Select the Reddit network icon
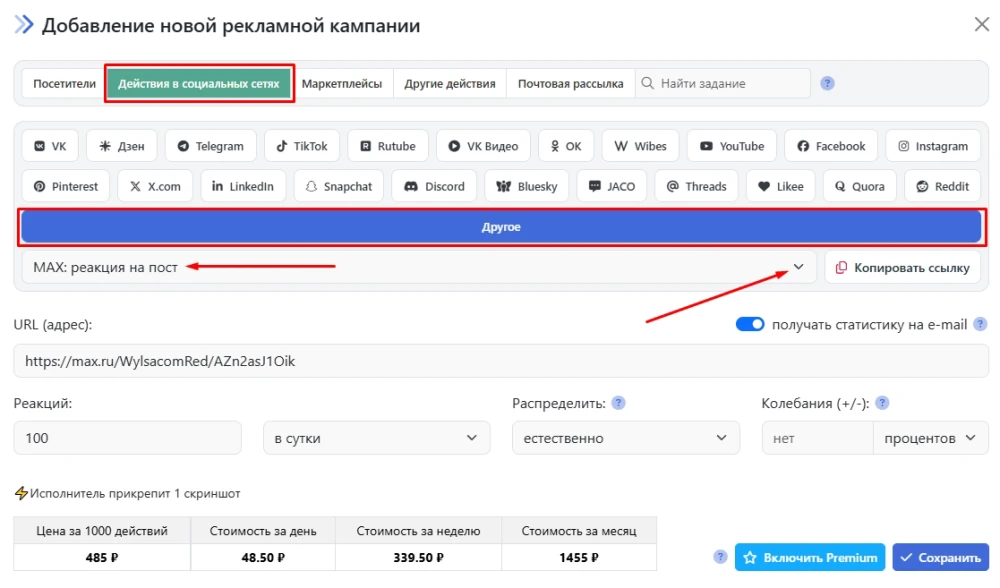This screenshot has height=588, width=1000. pos(941,185)
